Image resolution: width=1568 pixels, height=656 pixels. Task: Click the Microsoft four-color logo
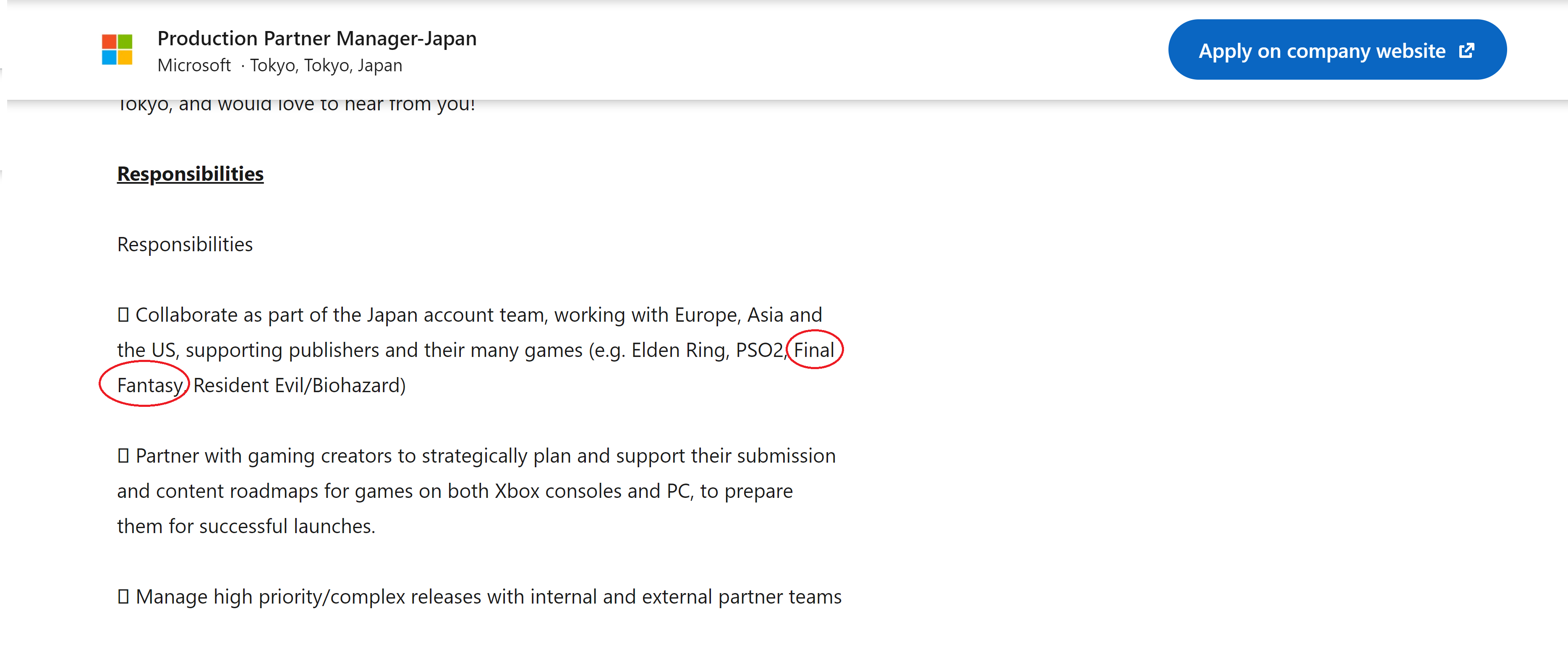pos(117,49)
